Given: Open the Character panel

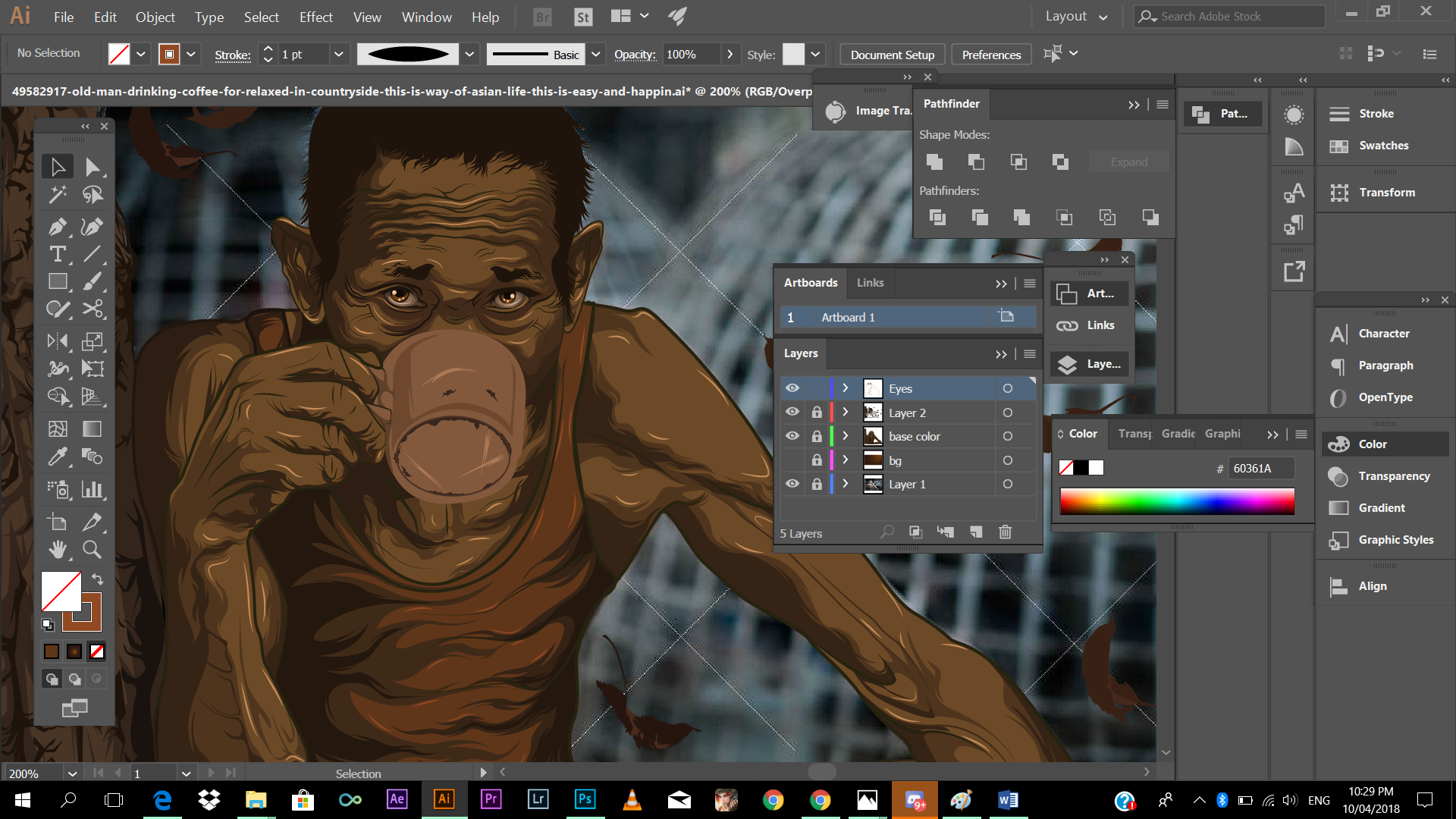Looking at the screenshot, I should pyautogui.click(x=1383, y=334).
